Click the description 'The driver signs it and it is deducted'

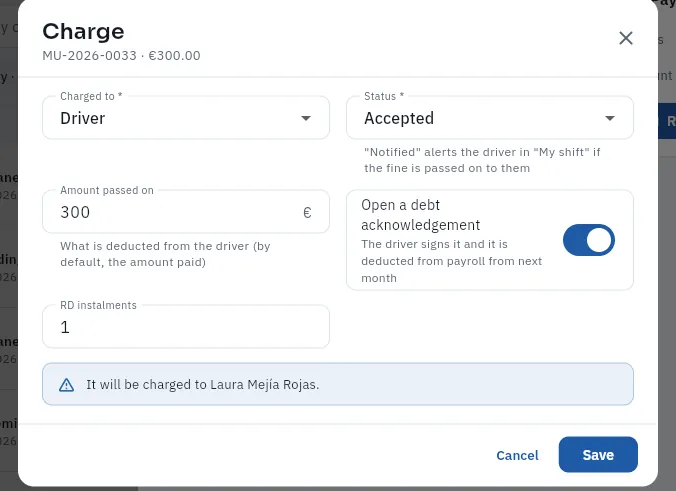(x=451, y=261)
